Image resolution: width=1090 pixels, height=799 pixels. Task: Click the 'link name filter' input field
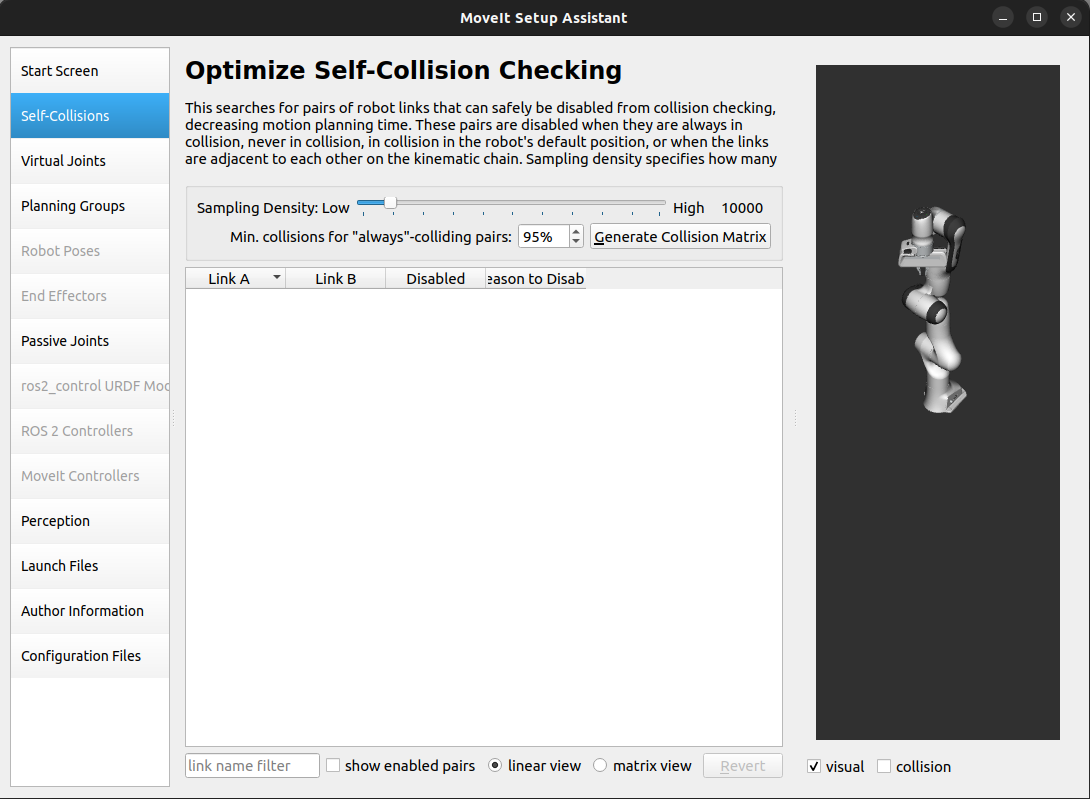[x=251, y=765]
